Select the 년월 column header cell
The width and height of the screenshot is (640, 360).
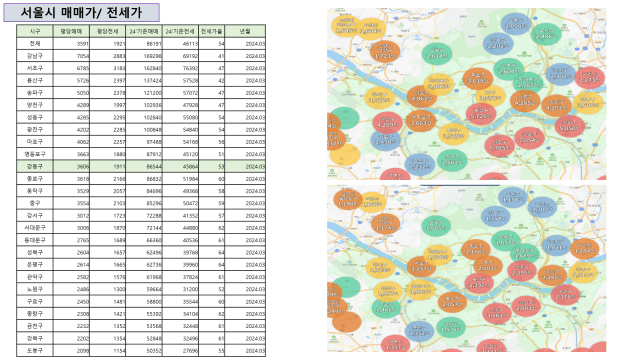click(245, 31)
